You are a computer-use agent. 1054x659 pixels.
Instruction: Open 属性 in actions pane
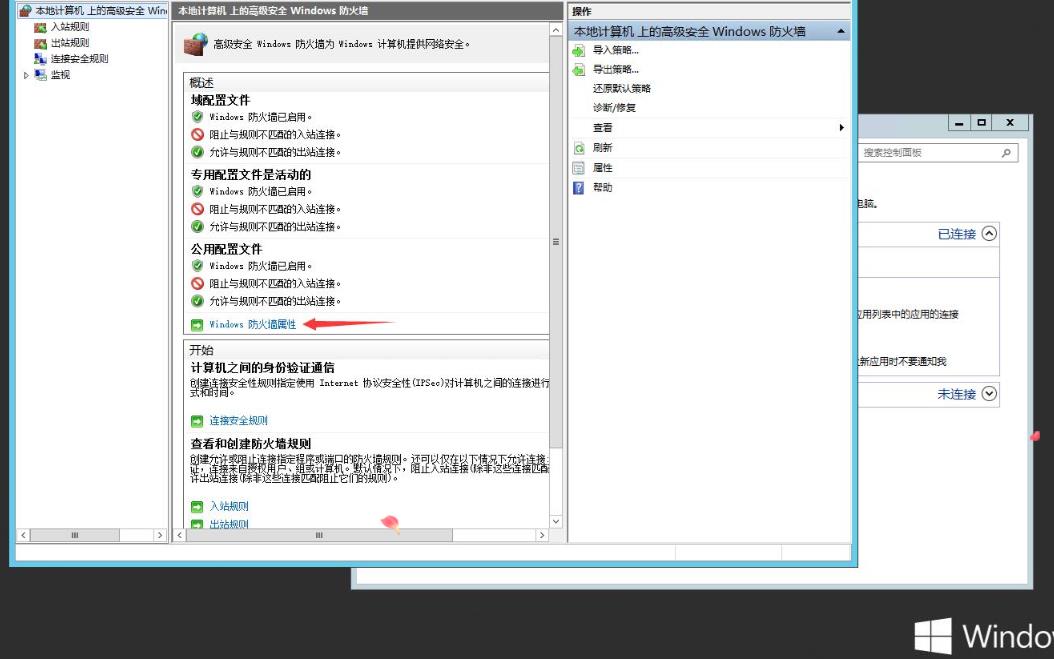point(602,167)
